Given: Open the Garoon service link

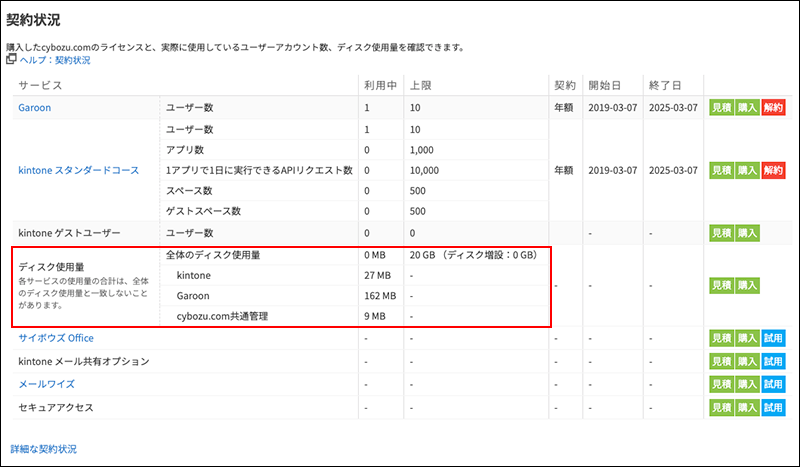Looking at the screenshot, I should coord(37,107).
